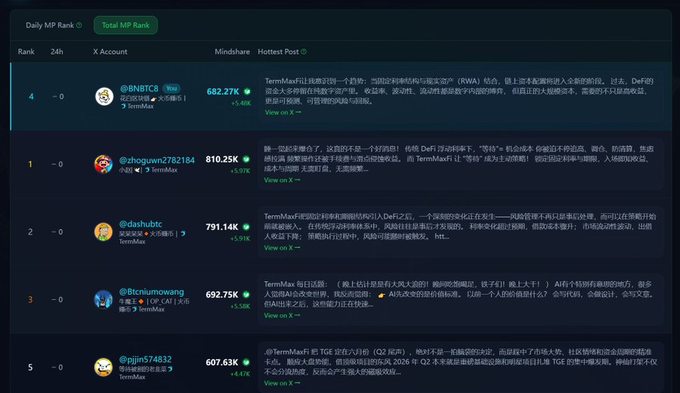Click the +4.47K change value
Viewport: 680px width, 393px height.
(240, 374)
